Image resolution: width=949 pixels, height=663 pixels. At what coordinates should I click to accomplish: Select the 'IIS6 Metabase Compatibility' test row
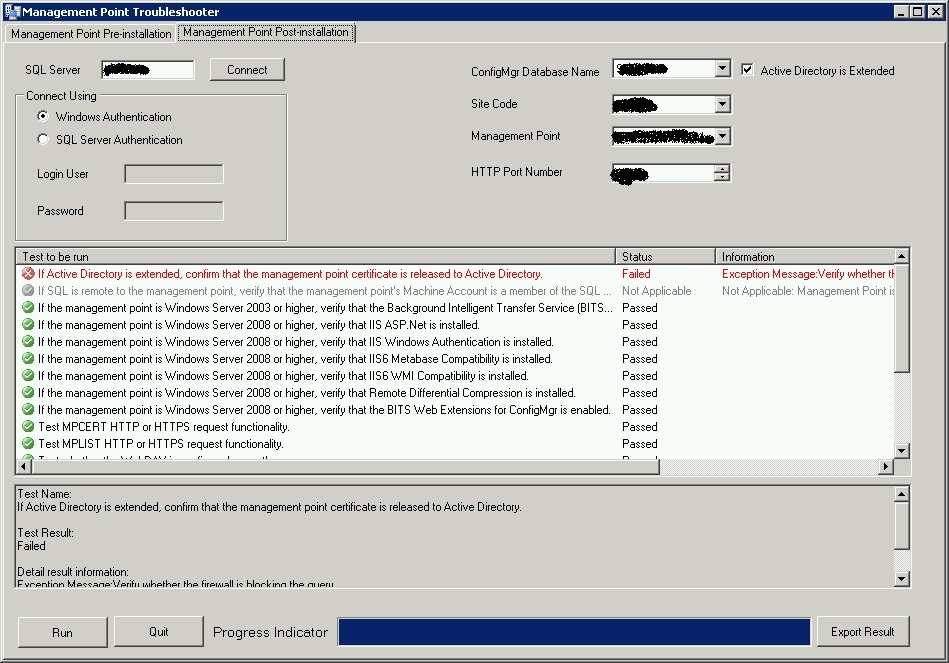pyautogui.click(x=455, y=358)
